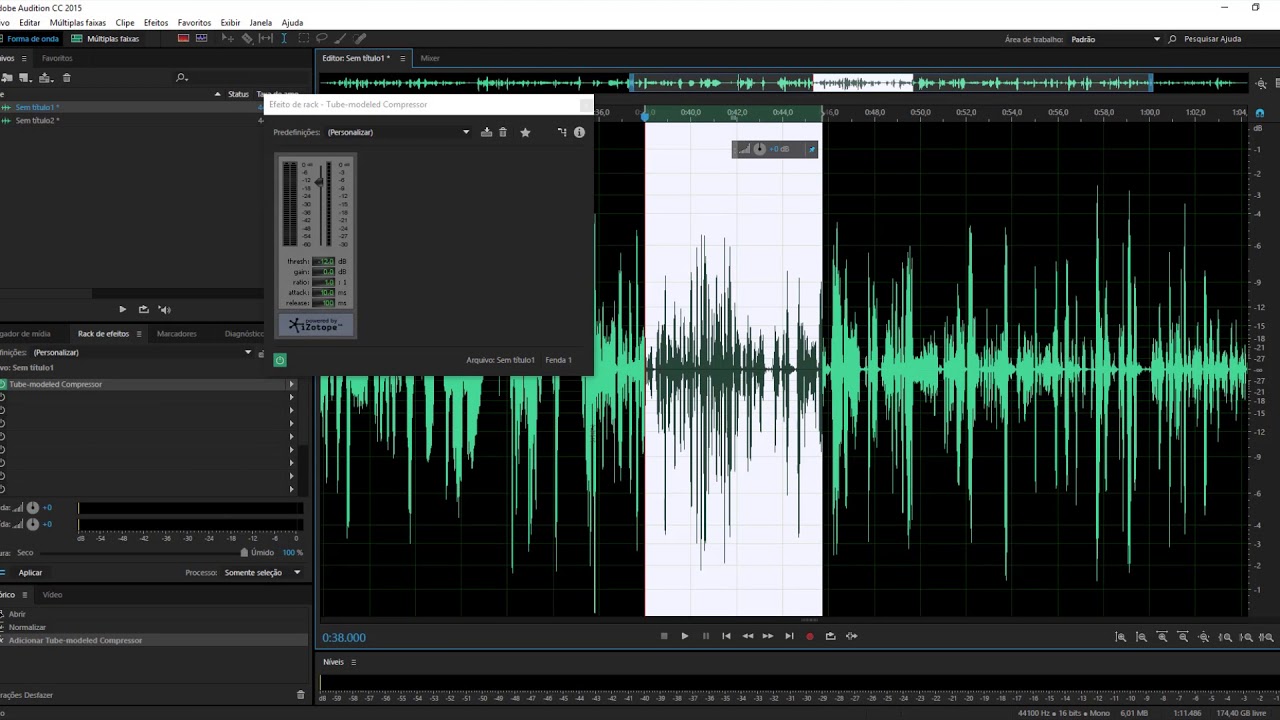The width and height of the screenshot is (1280, 720).
Task: Select file Sem título2 in files list
Action: tap(37, 120)
